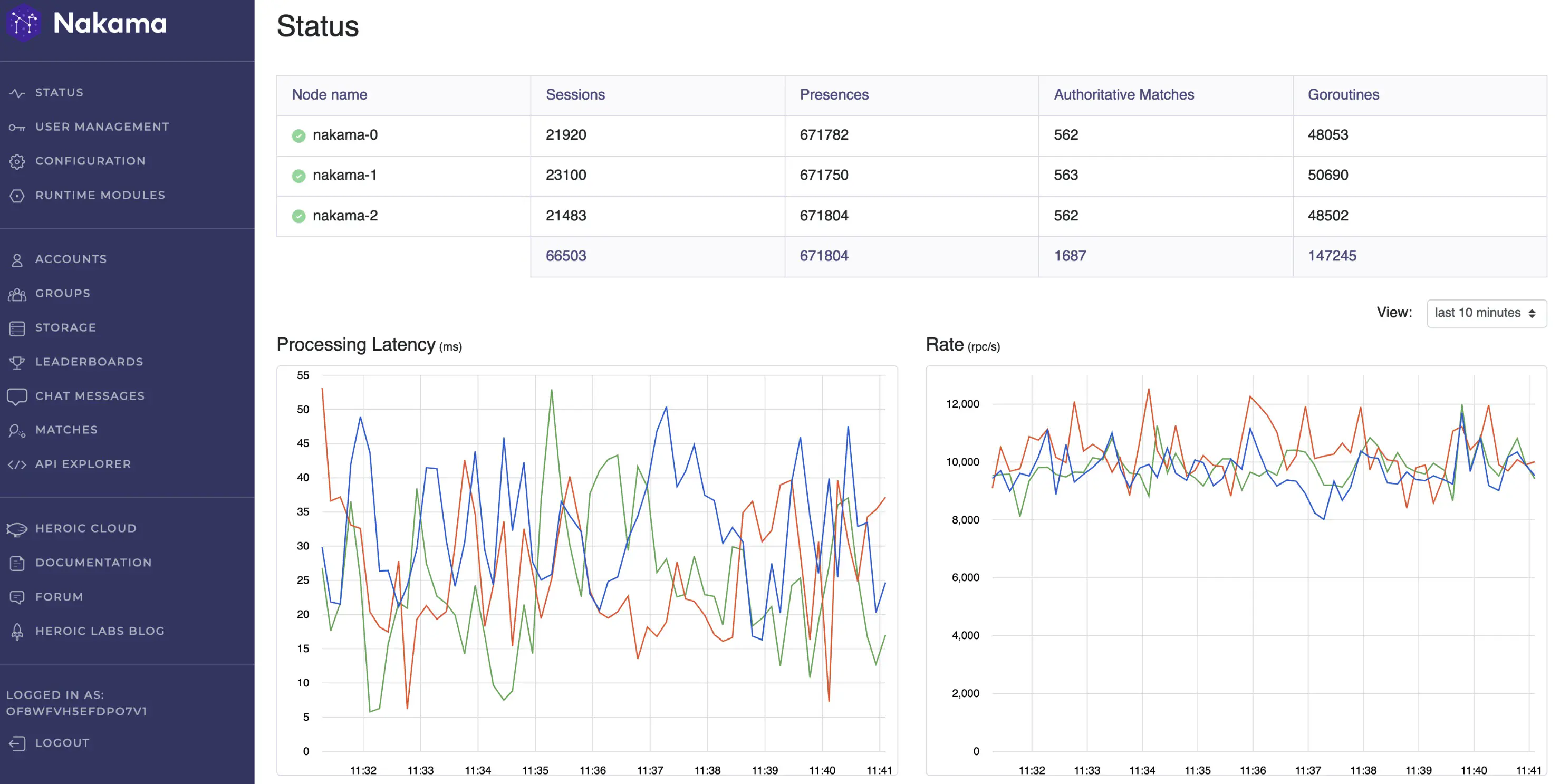Open the Matches page
Viewport: 1560px width, 784px height.
pyautogui.click(x=66, y=430)
